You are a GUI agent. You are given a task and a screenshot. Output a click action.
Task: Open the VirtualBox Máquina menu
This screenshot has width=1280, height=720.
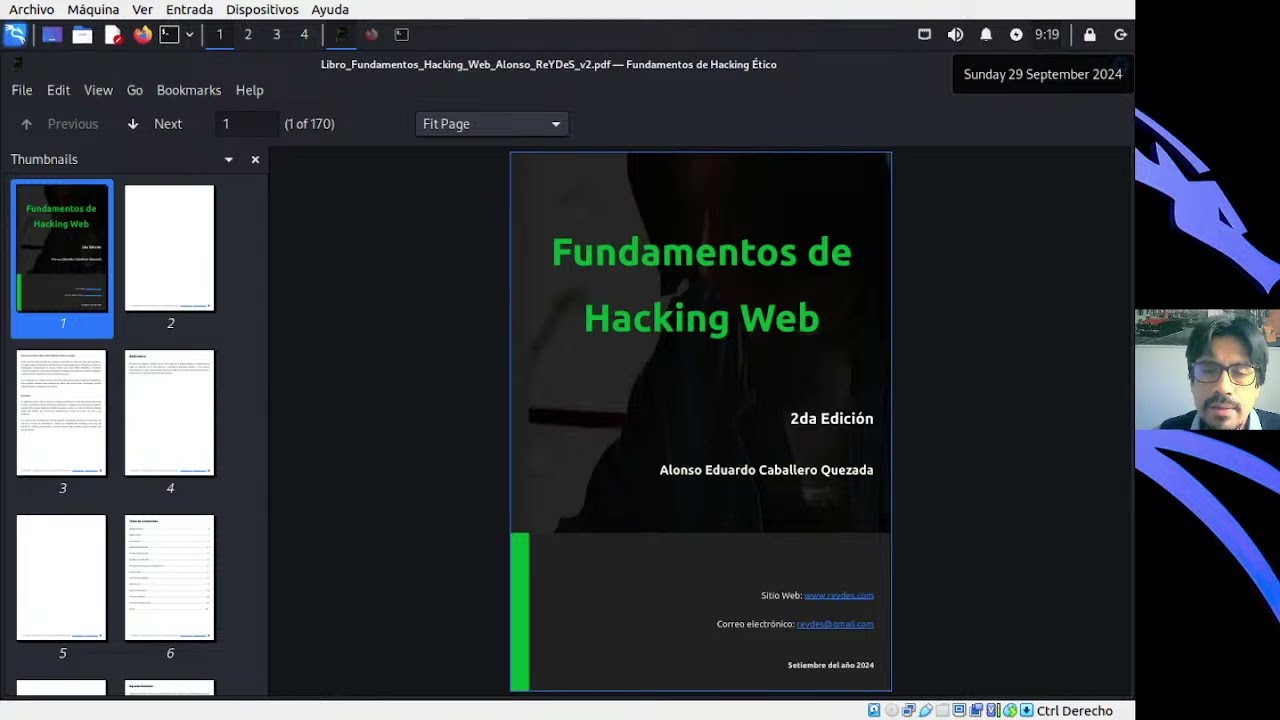pos(93,9)
